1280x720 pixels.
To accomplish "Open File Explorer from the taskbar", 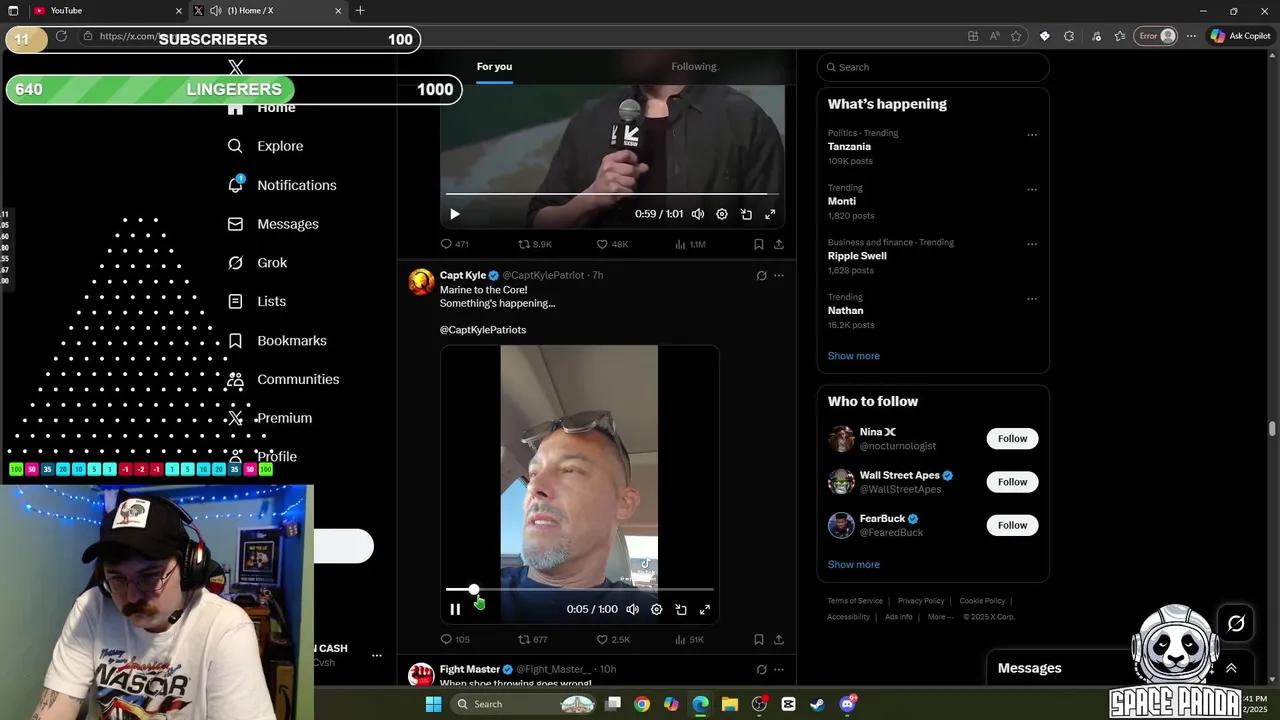I will [x=730, y=704].
